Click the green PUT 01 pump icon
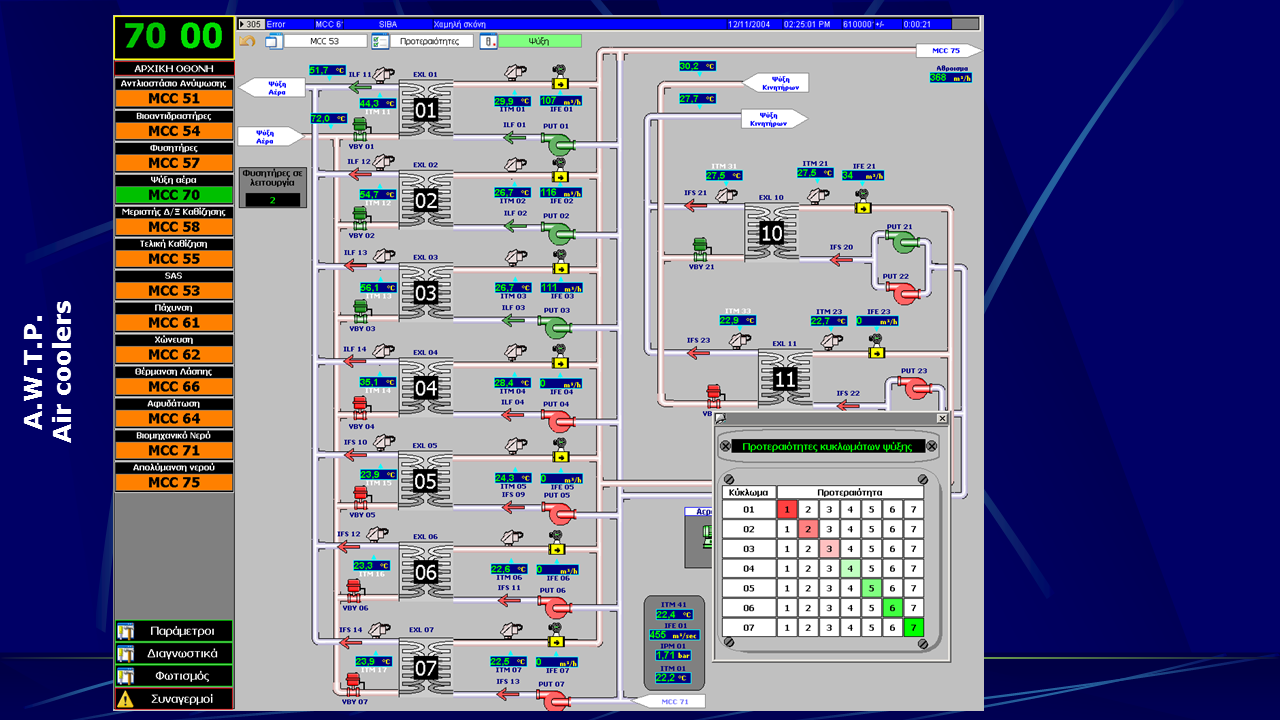Viewport: 1280px width, 720px height. pyautogui.click(x=556, y=144)
